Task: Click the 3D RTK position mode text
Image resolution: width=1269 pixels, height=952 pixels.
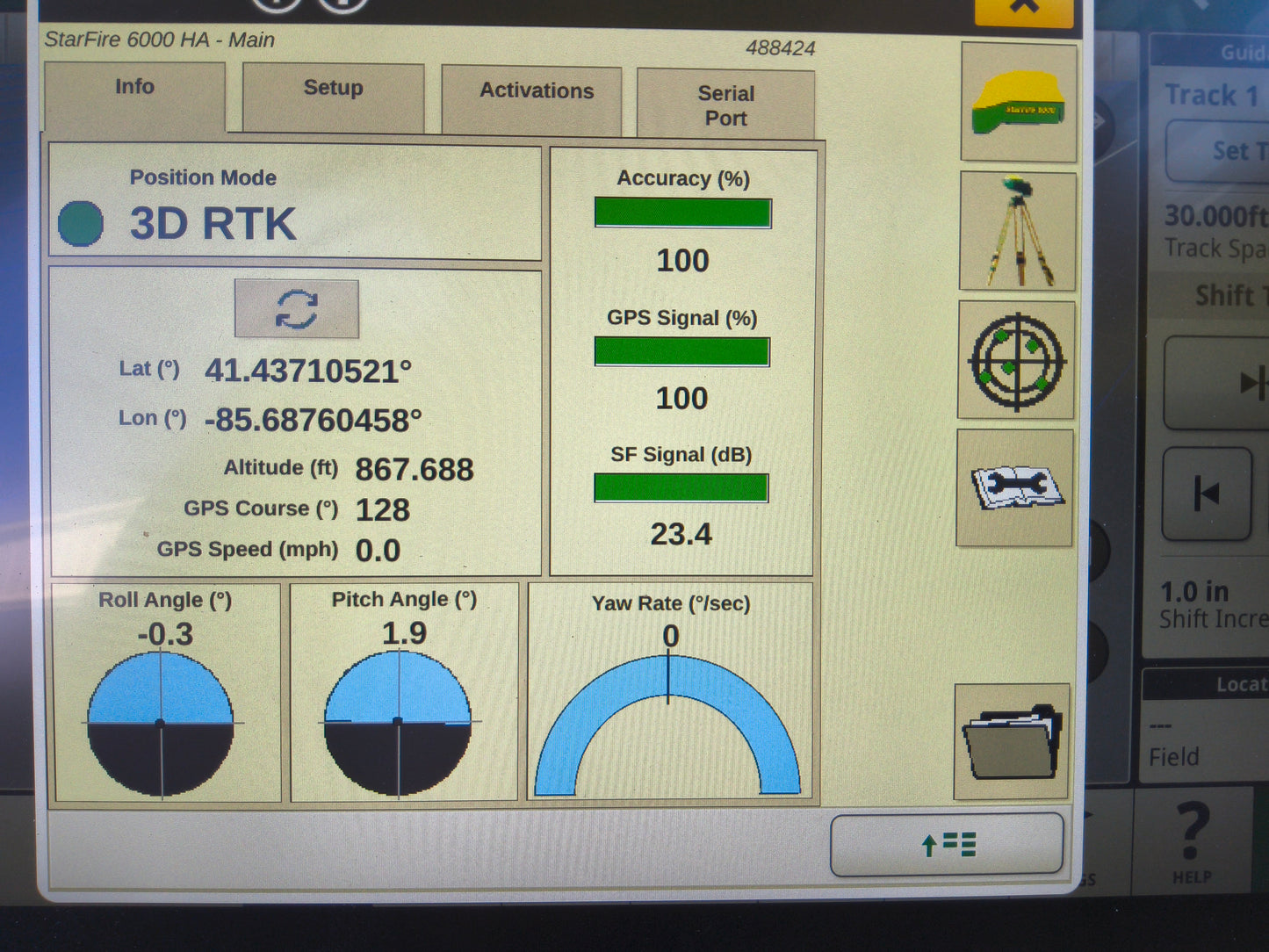Action: (213, 224)
